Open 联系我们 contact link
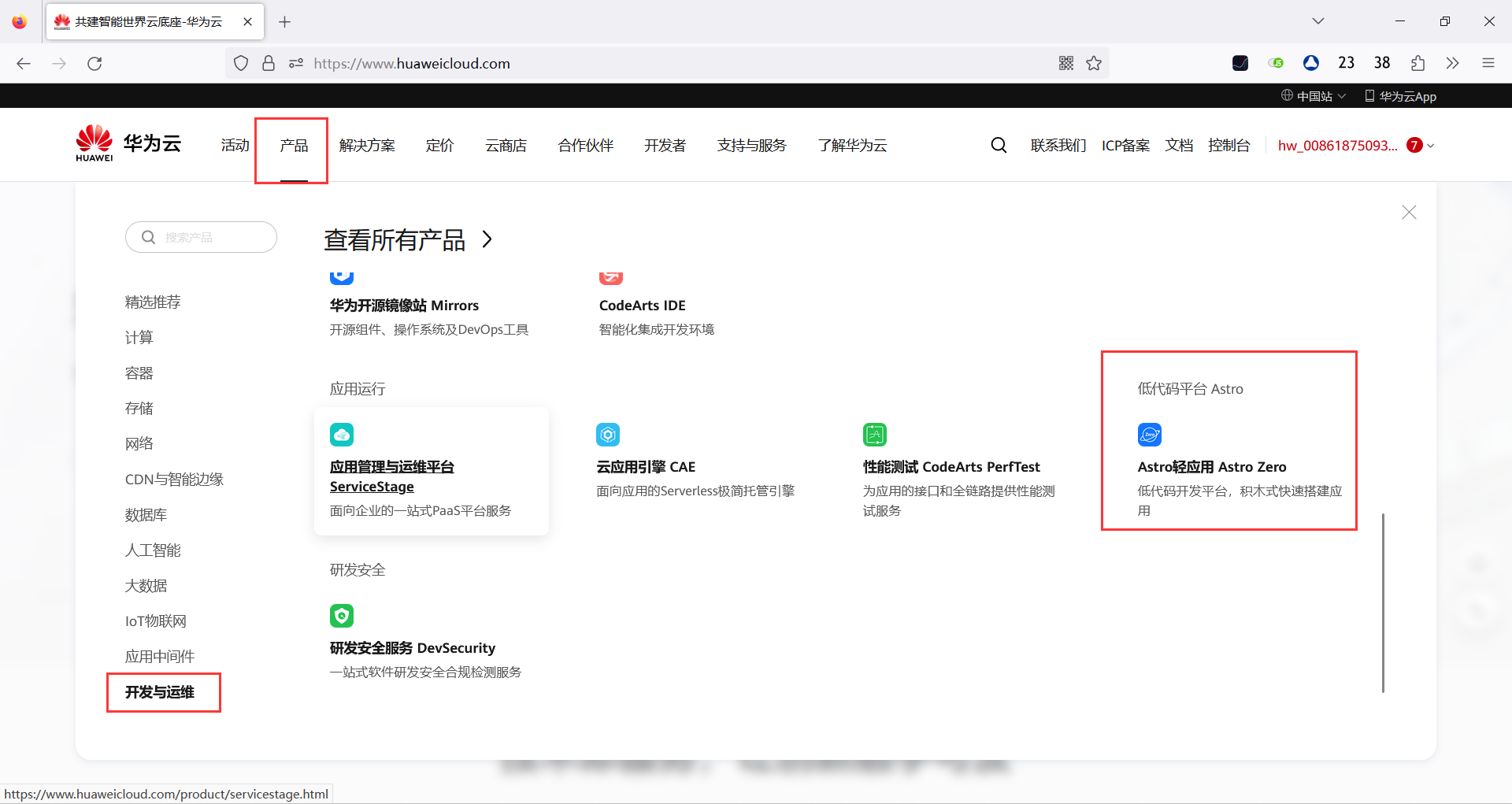 tap(1058, 145)
